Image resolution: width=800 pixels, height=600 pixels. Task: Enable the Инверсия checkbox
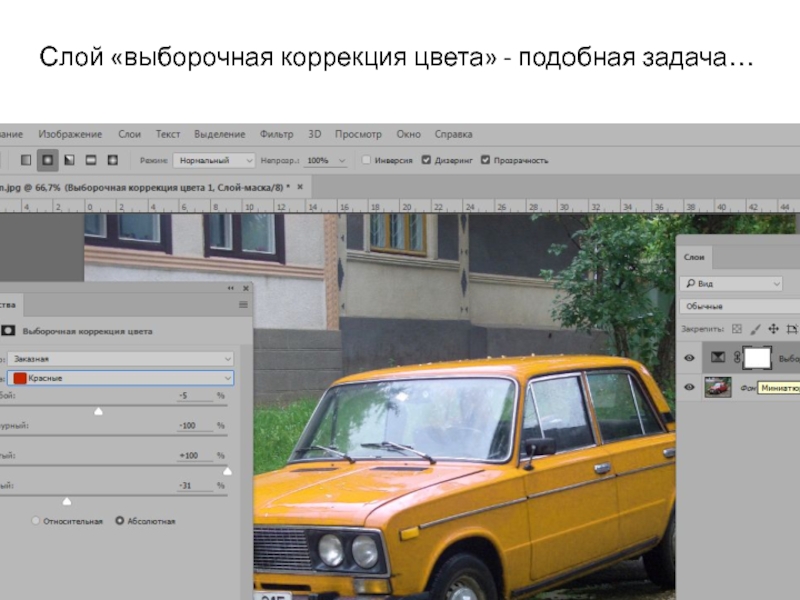(x=367, y=160)
